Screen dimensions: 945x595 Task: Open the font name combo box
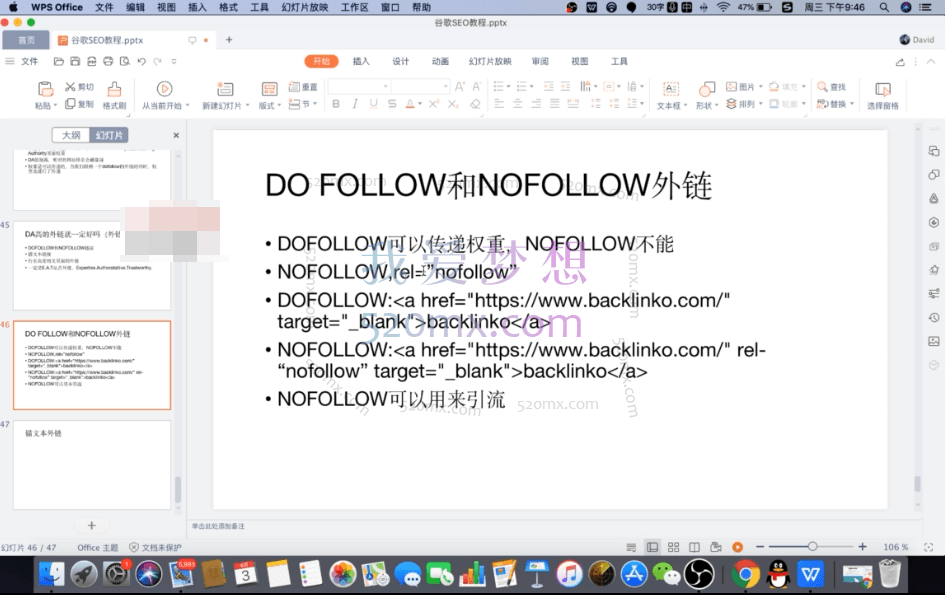[x=358, y=87]
